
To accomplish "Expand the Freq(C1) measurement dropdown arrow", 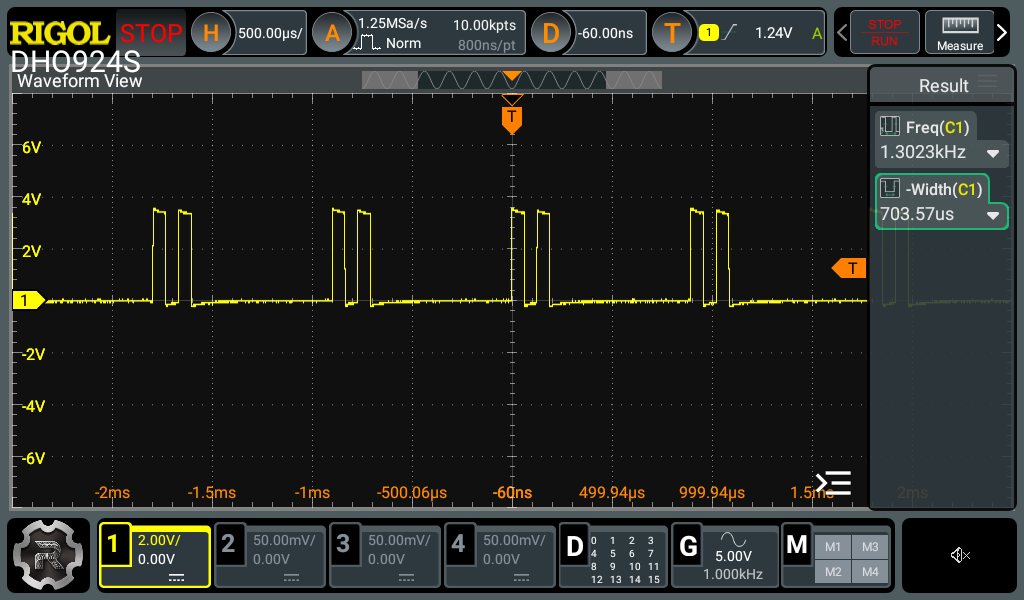I will pyautogui.click(x=993, y=153).
